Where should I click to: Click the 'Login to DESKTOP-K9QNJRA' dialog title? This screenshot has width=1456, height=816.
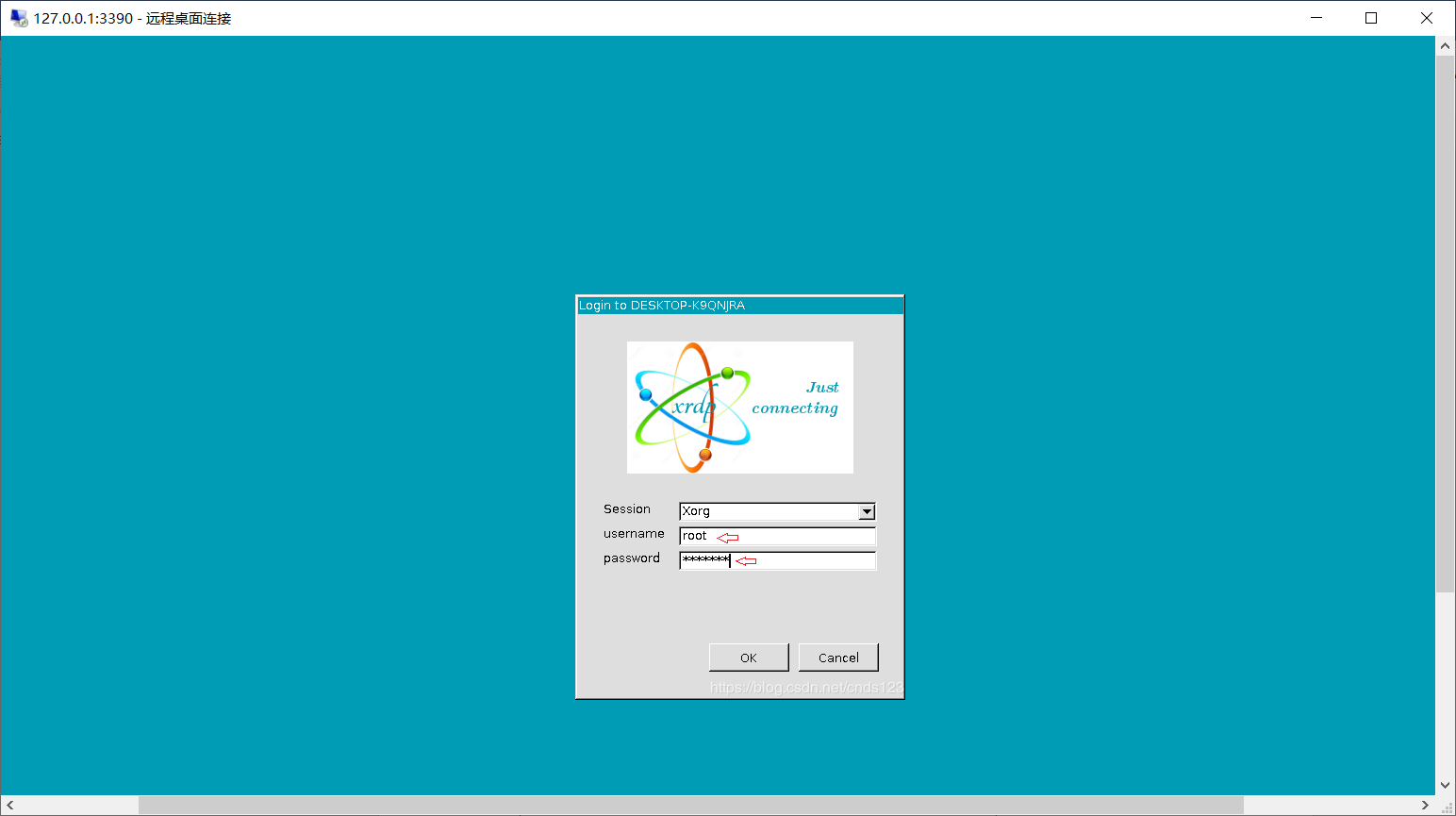pos(662,306)
